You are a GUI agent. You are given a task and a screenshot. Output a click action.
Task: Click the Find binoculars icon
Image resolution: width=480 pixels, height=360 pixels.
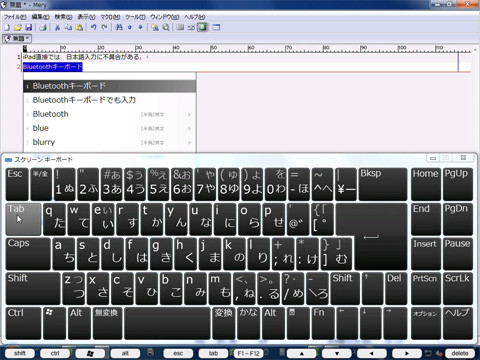tap(119, 27)
